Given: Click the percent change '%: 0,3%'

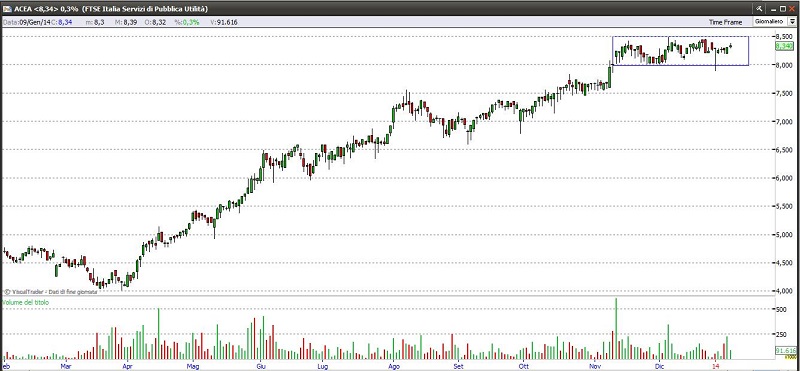Looking at the screenshot, I should click(186, 22).
